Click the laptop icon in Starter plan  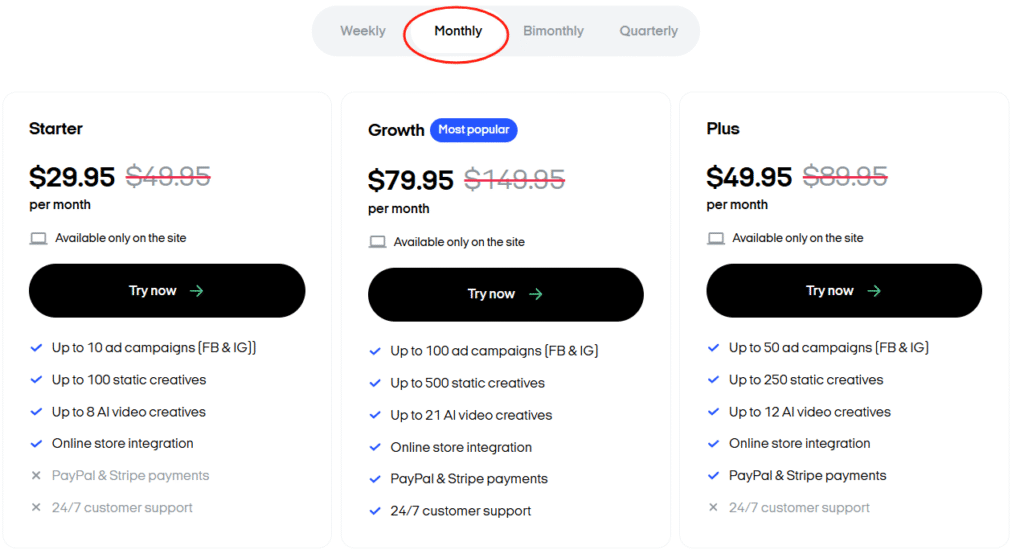[38, 238]
